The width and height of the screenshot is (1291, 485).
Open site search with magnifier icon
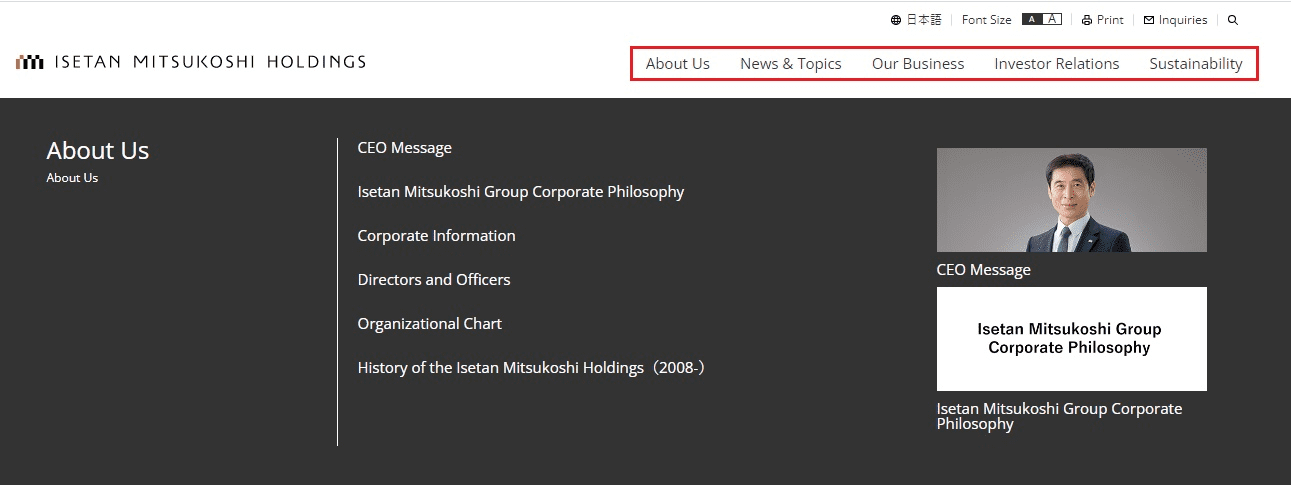coord(1233,20)
